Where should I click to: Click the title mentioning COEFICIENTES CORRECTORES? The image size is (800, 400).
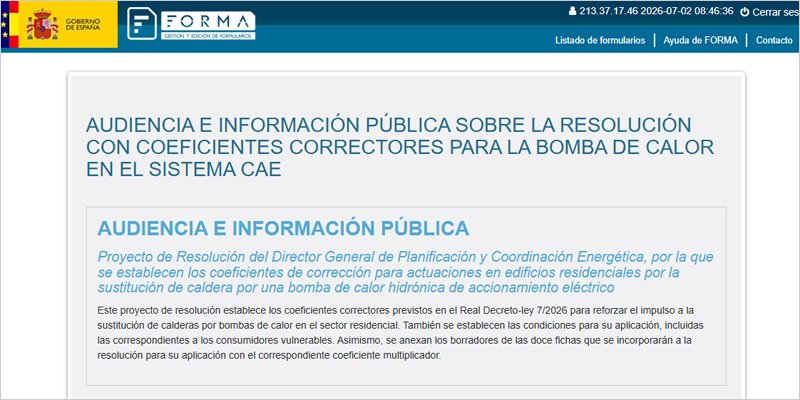point(400,147)
